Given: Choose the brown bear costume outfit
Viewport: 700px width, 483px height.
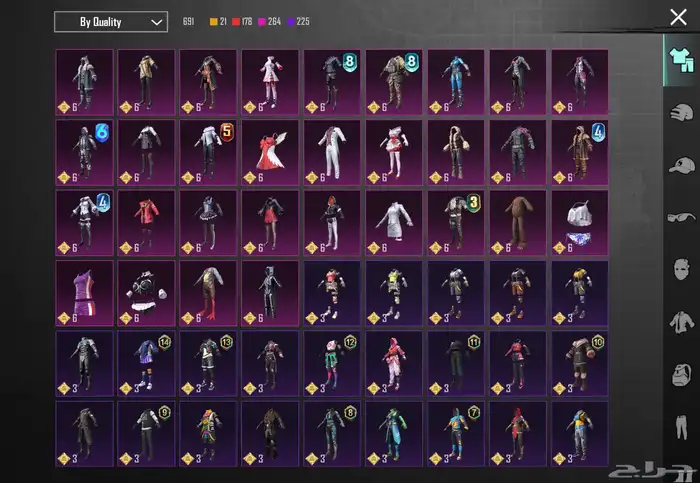Looking at the screenshot, I should 518,222.
